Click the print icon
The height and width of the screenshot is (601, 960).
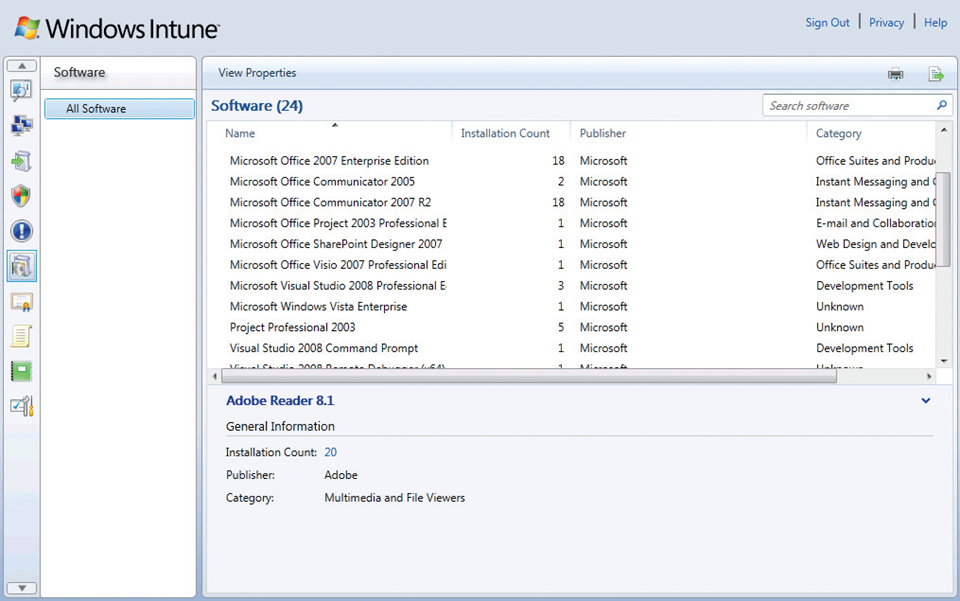896,74
